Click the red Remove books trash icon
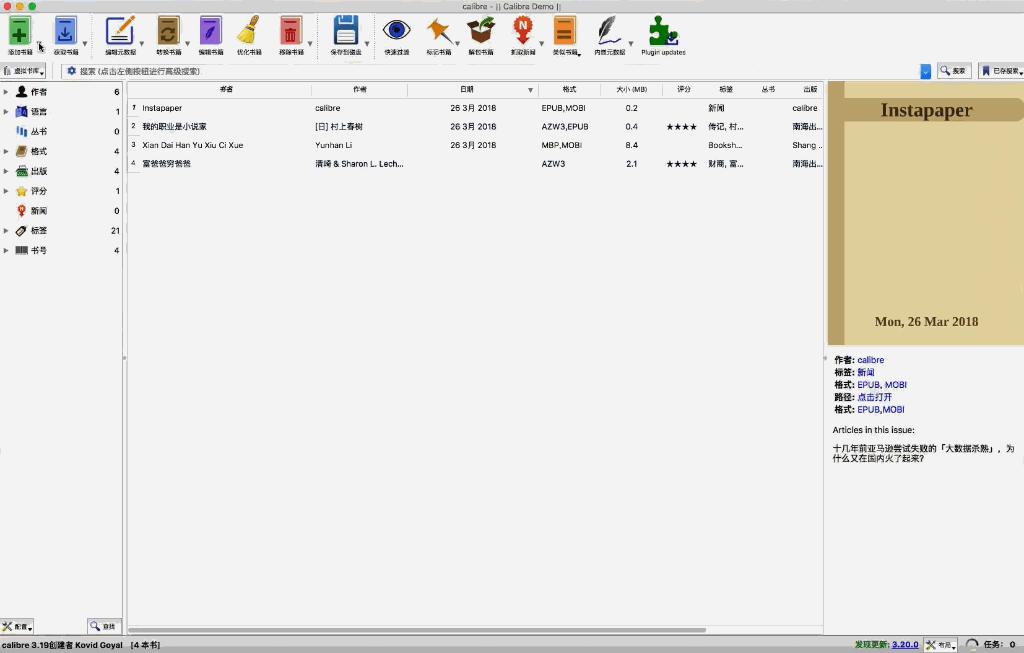Screen dimensions: 1024x653 (291, 31)
